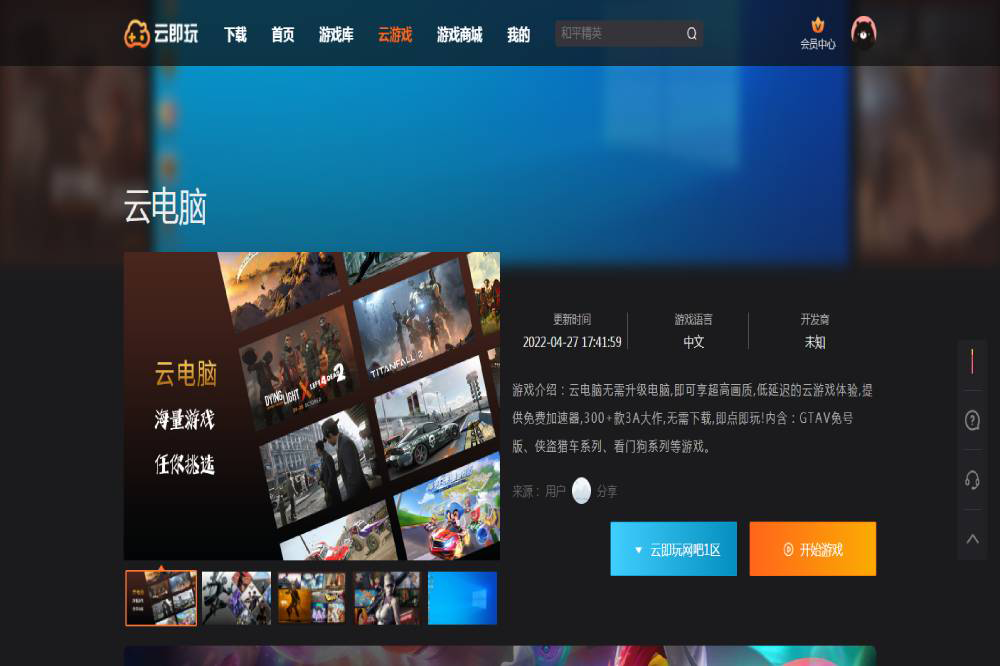Select the Windows desktop blue thumbnail
The height and width of the screenshot is (666, 1000).
(462, 598)
